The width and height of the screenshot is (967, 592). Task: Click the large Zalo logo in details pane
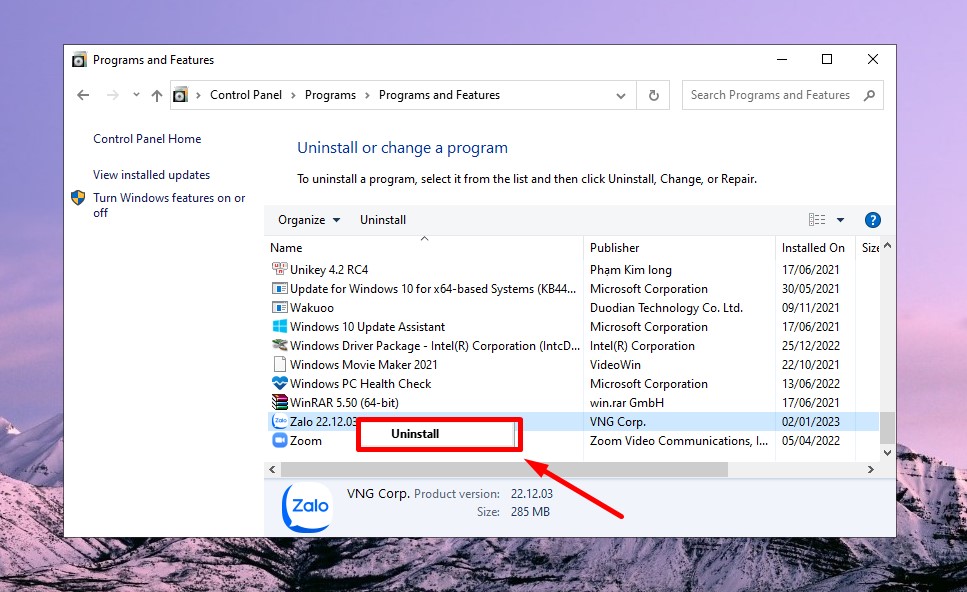(x=308, y=507)
